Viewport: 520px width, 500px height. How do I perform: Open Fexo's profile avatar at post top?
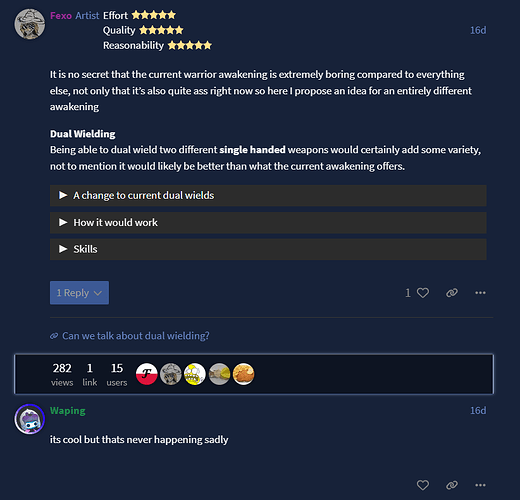30,24
